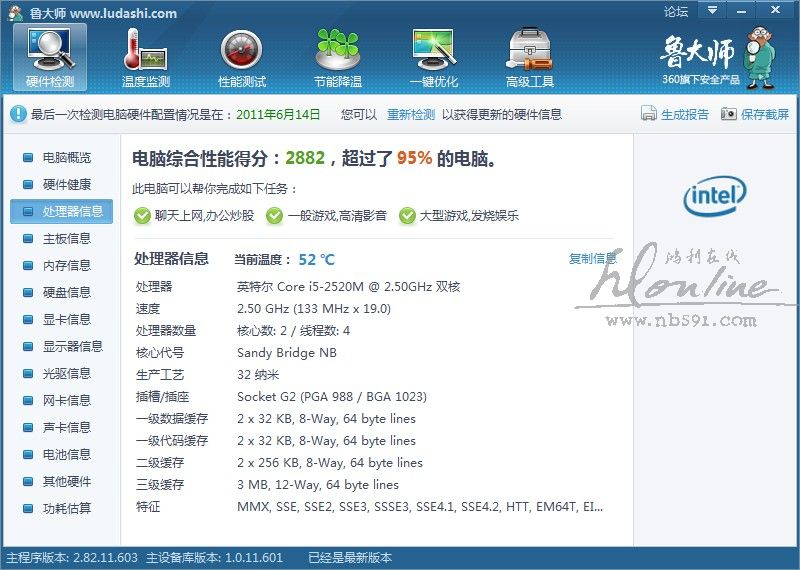Open the 一键优化 one-click optimize tool
The width and height of the screenshot is (800, 570).
point(434,58)
